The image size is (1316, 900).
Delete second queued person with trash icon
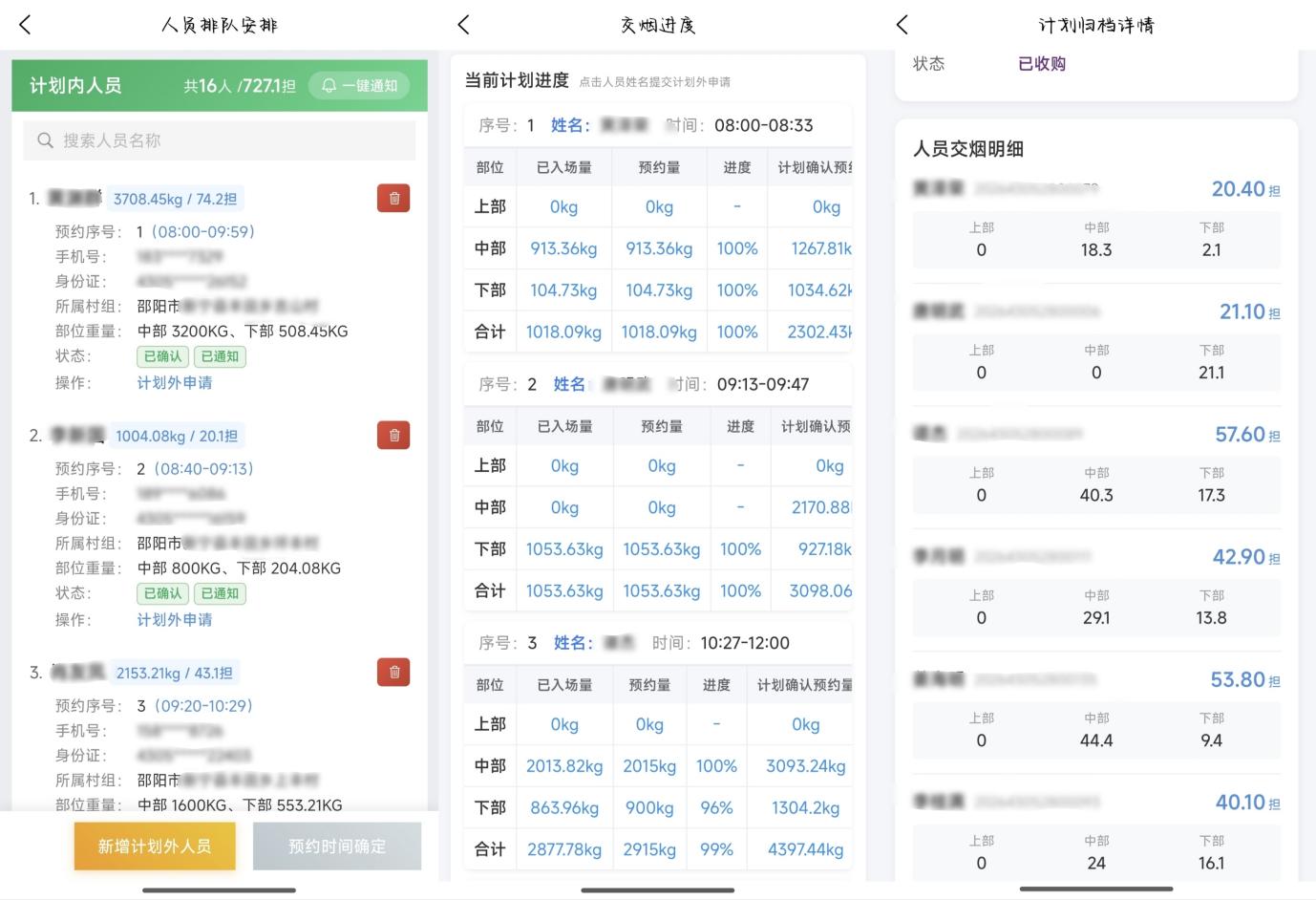click(393, 435)
